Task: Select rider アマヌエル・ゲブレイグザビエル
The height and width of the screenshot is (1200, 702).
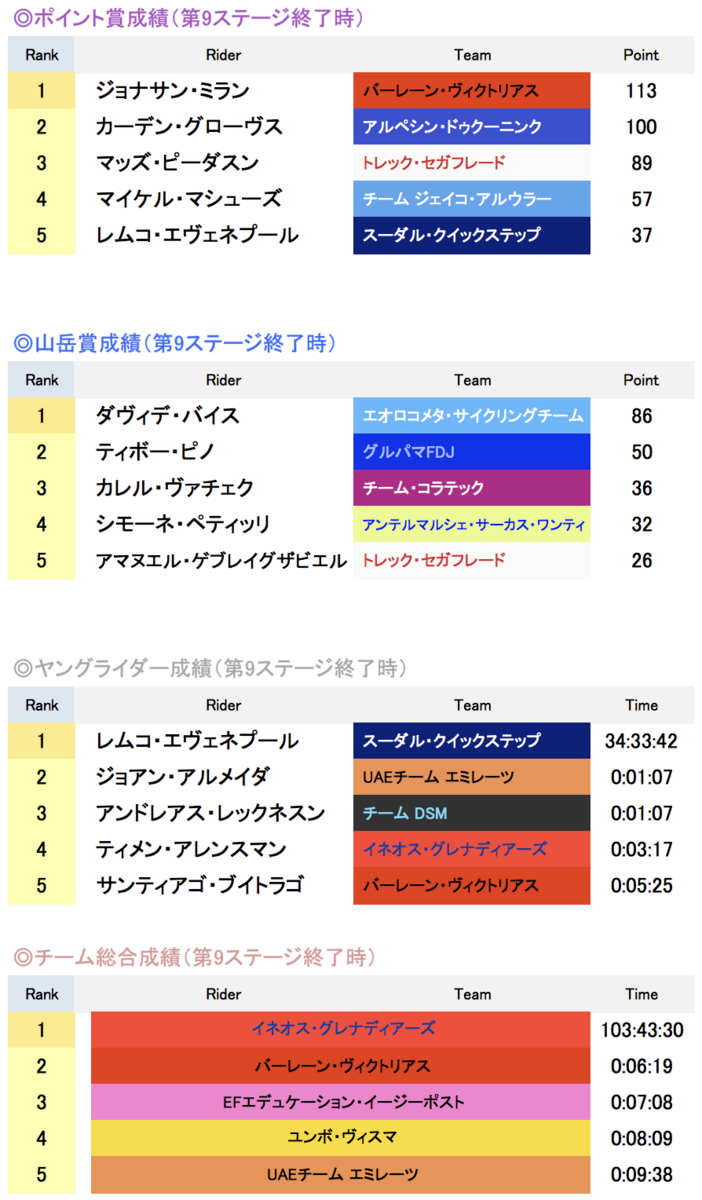Action: (221, 560)
